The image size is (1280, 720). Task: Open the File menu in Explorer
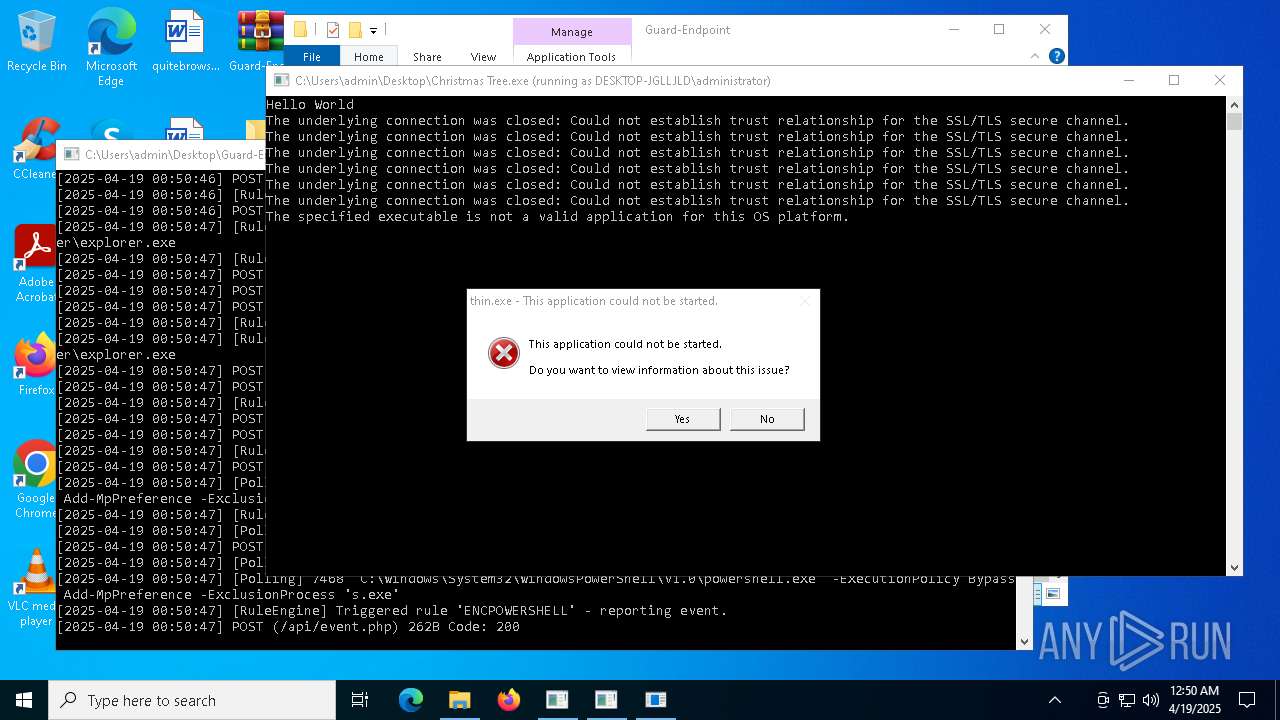312,56
